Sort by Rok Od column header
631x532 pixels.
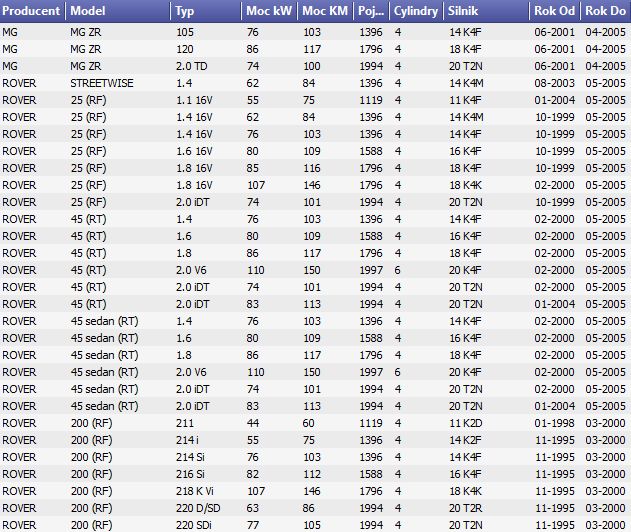point(555,11)
